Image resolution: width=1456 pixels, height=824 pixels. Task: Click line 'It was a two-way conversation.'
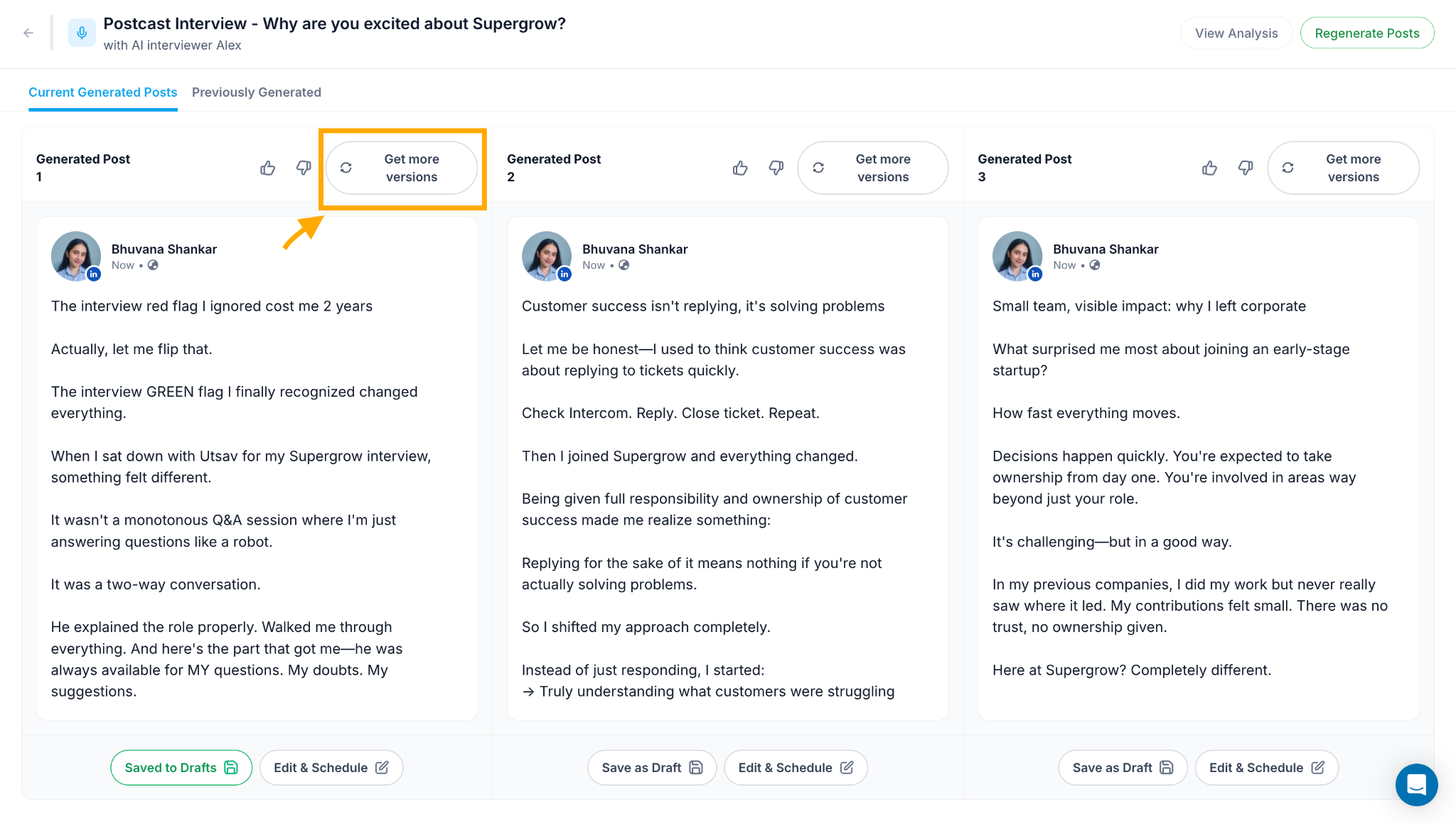156,584
